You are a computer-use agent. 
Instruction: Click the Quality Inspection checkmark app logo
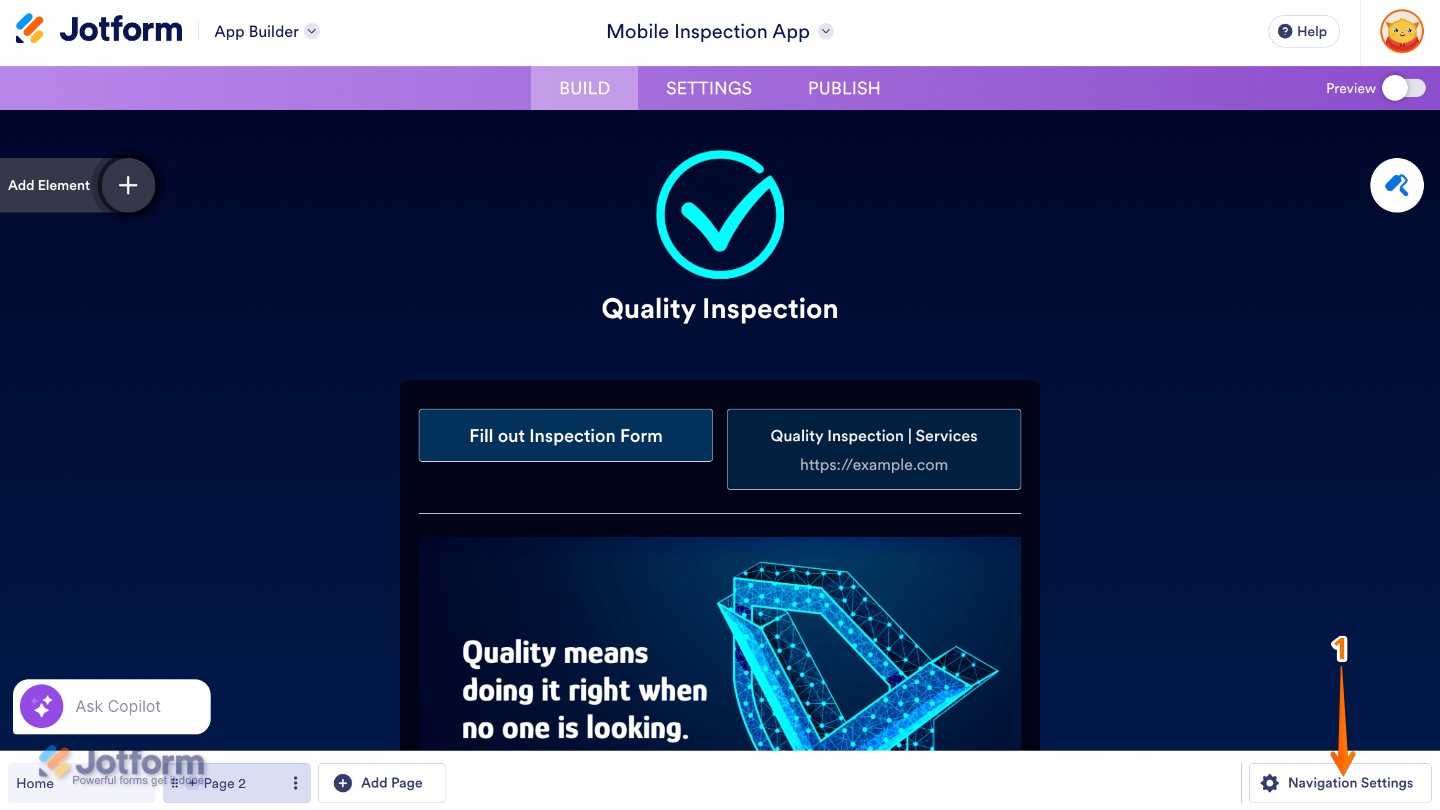pyautogui.click(x=720, y=214)
